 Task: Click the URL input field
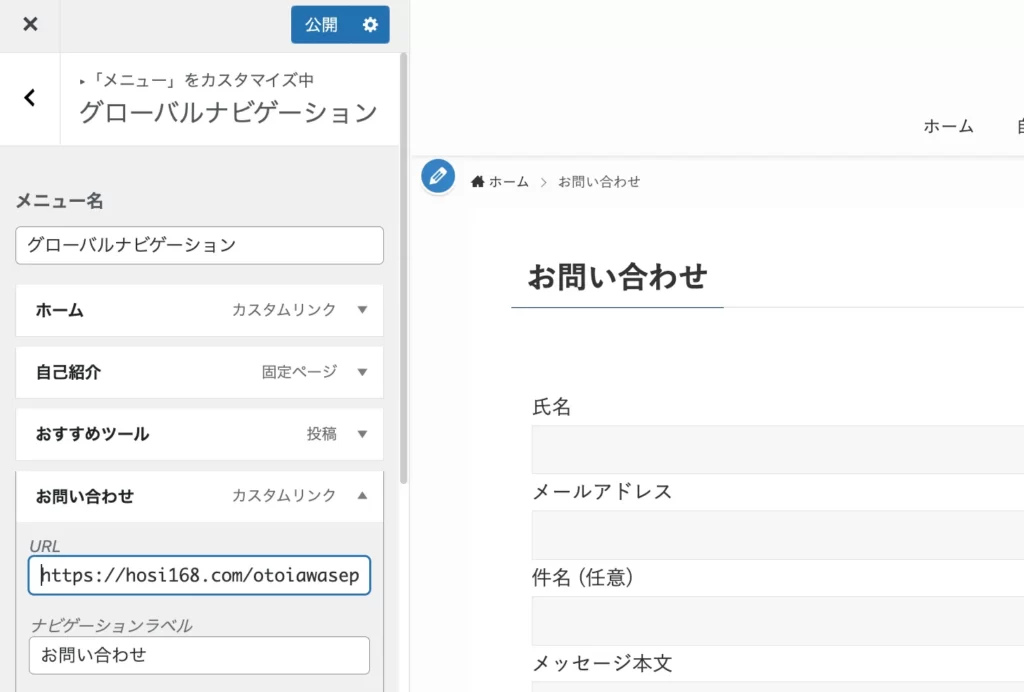(x=199, y=575)
